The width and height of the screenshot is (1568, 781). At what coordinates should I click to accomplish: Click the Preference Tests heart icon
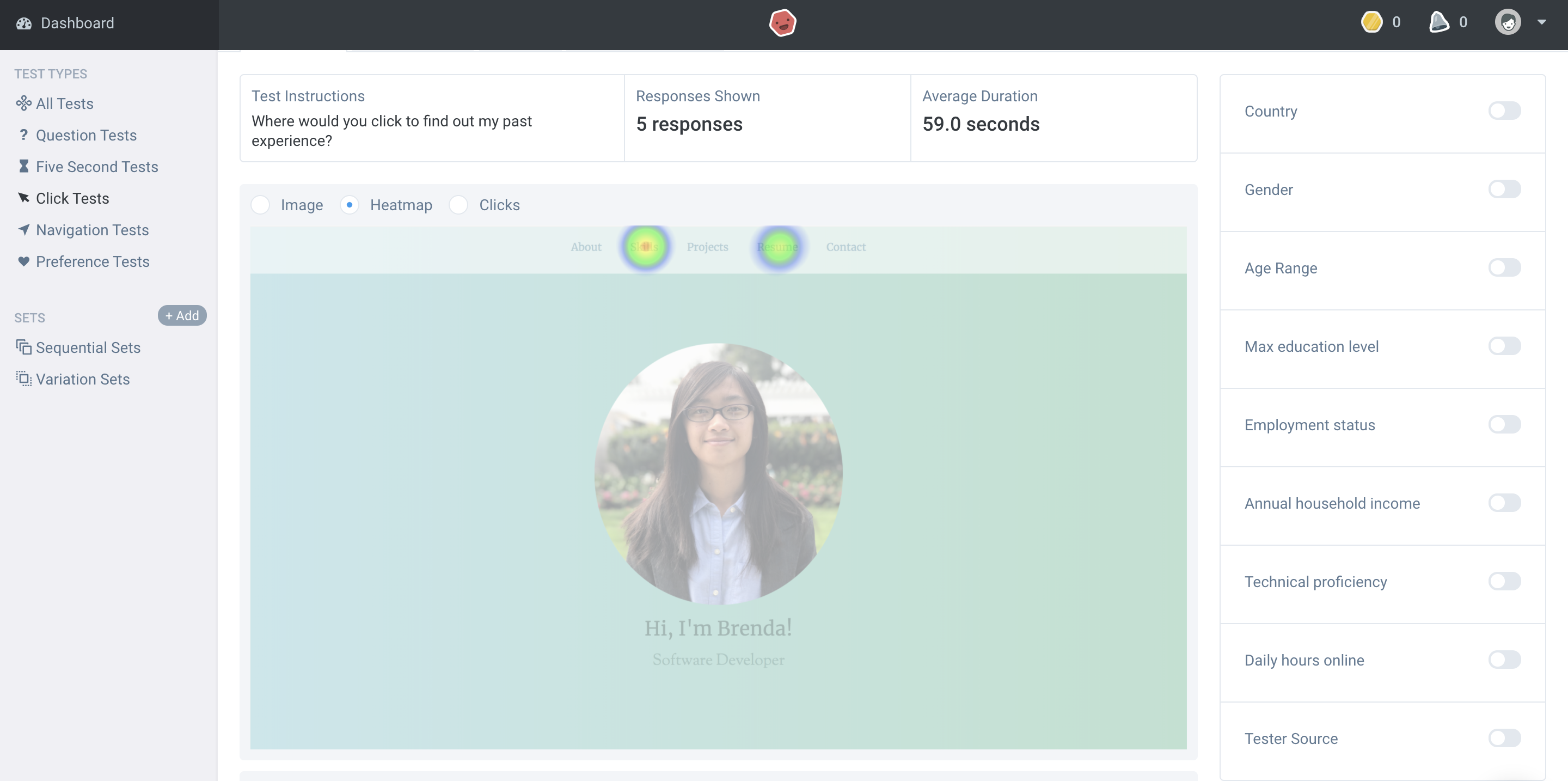tap(24, 262)
